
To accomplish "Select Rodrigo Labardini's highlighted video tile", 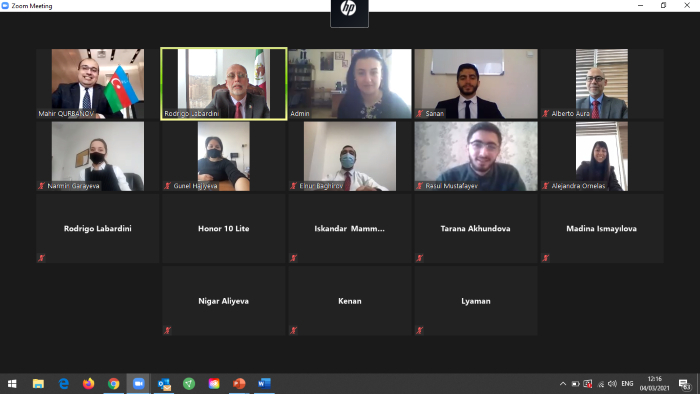I will tap(224, 84).
